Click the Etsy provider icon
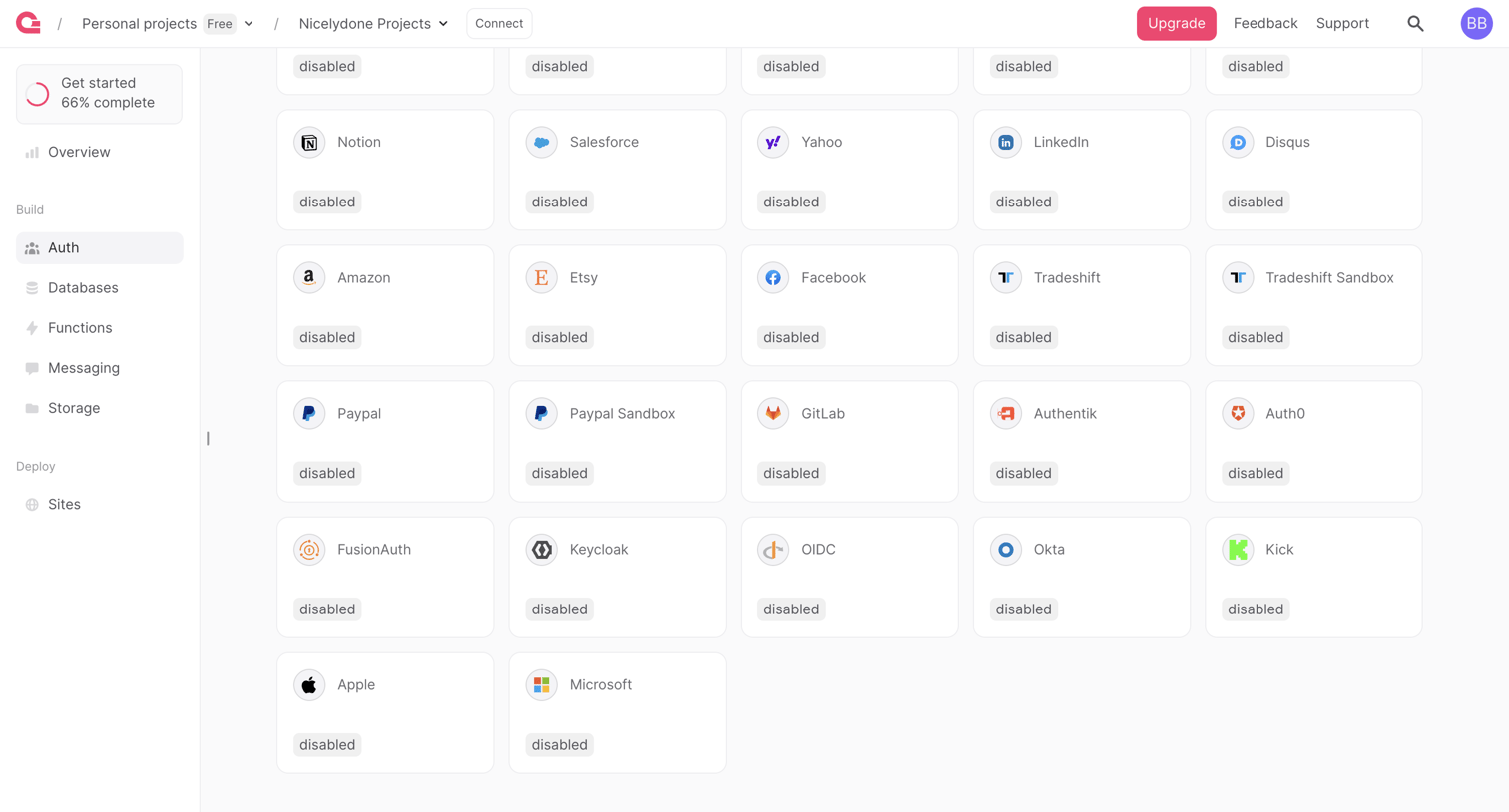1509x812 pixels. (x=541, y=277)
